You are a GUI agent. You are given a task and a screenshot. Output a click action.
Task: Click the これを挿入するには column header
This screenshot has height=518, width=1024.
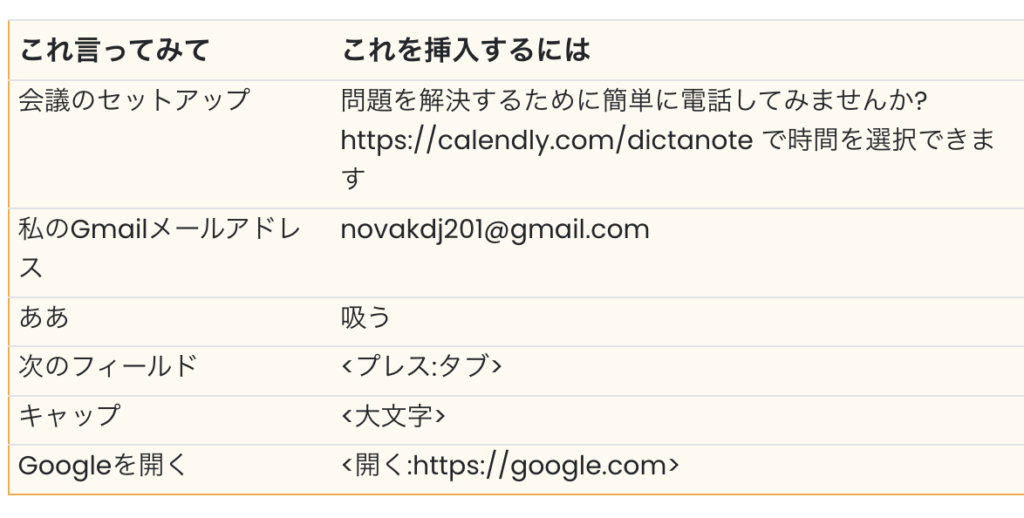pyautogui.click(x=466, y=50)
